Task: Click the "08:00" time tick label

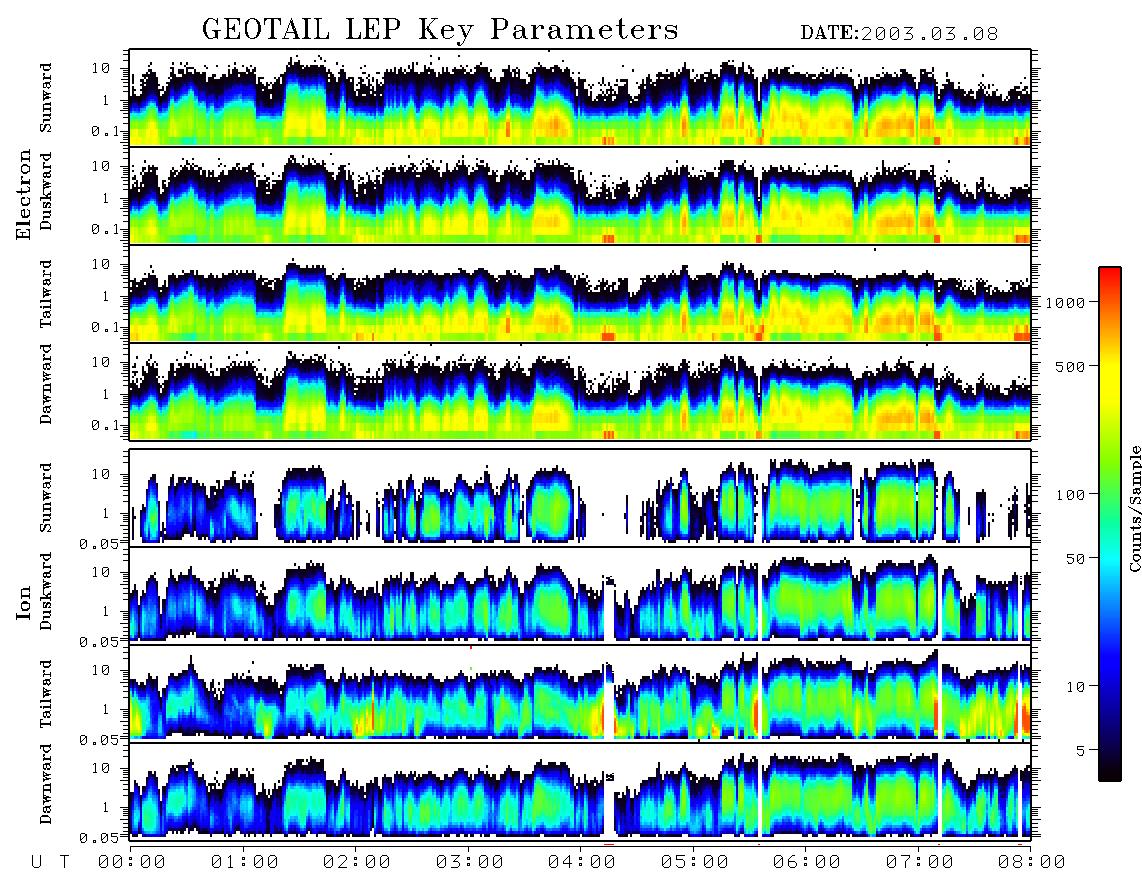Action: (1032, 862)
